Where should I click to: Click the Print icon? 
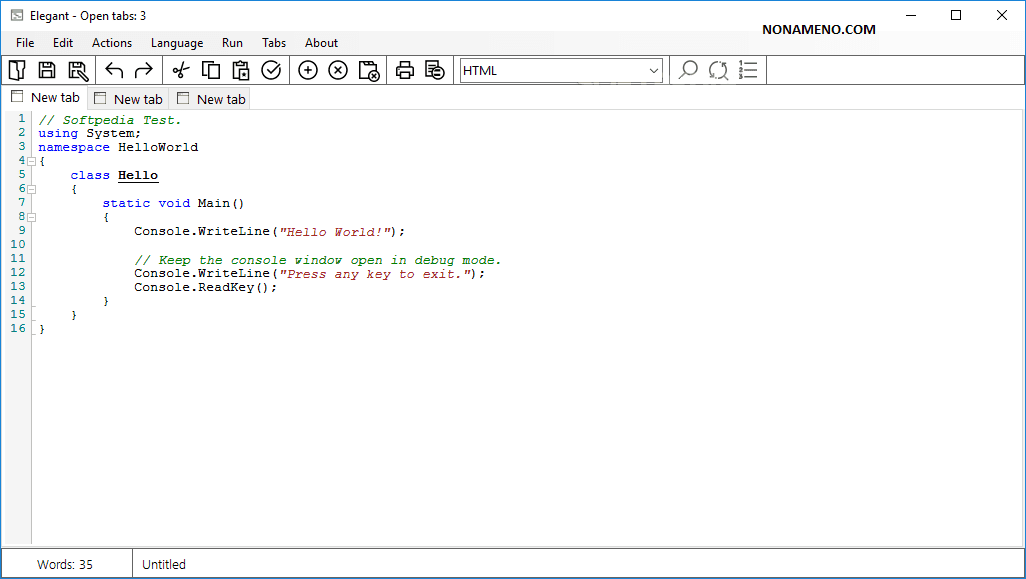tap(404, 70)
